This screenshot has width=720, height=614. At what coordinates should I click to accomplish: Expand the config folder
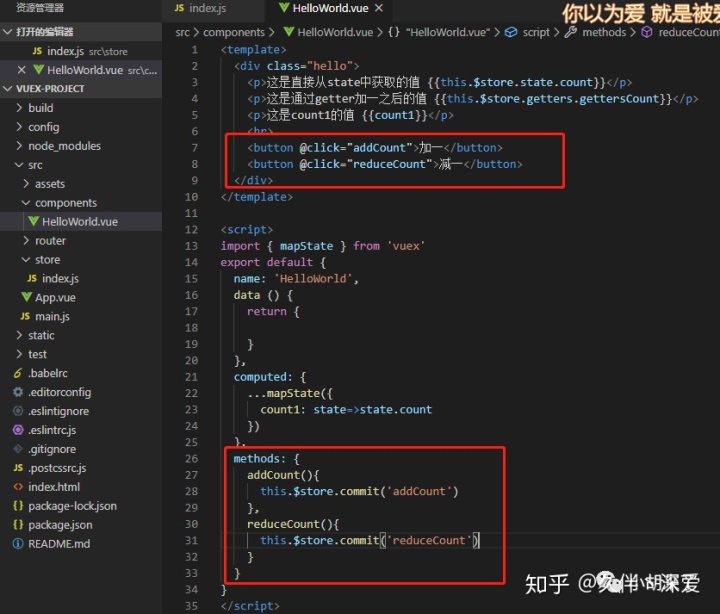[x=81, y=127]
